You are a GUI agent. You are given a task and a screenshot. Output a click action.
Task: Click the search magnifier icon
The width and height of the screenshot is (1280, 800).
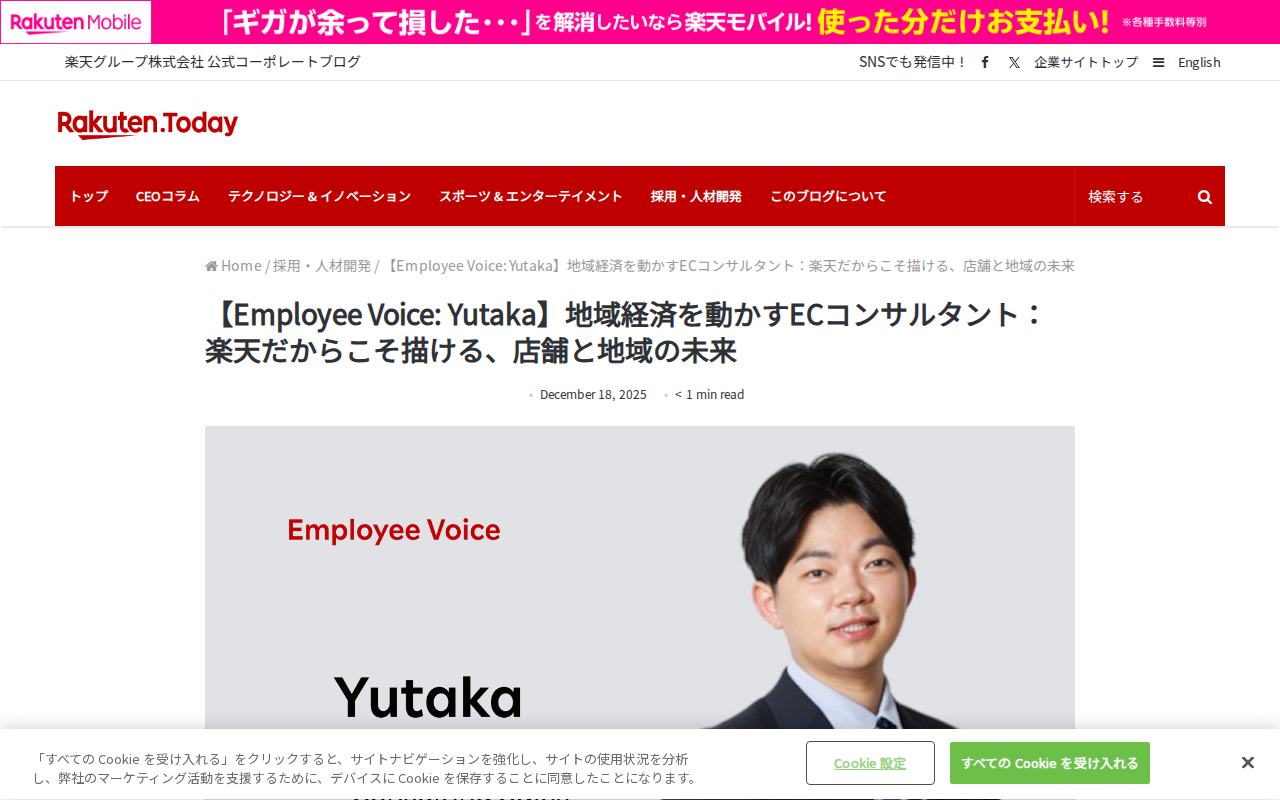coord(1205,197)
